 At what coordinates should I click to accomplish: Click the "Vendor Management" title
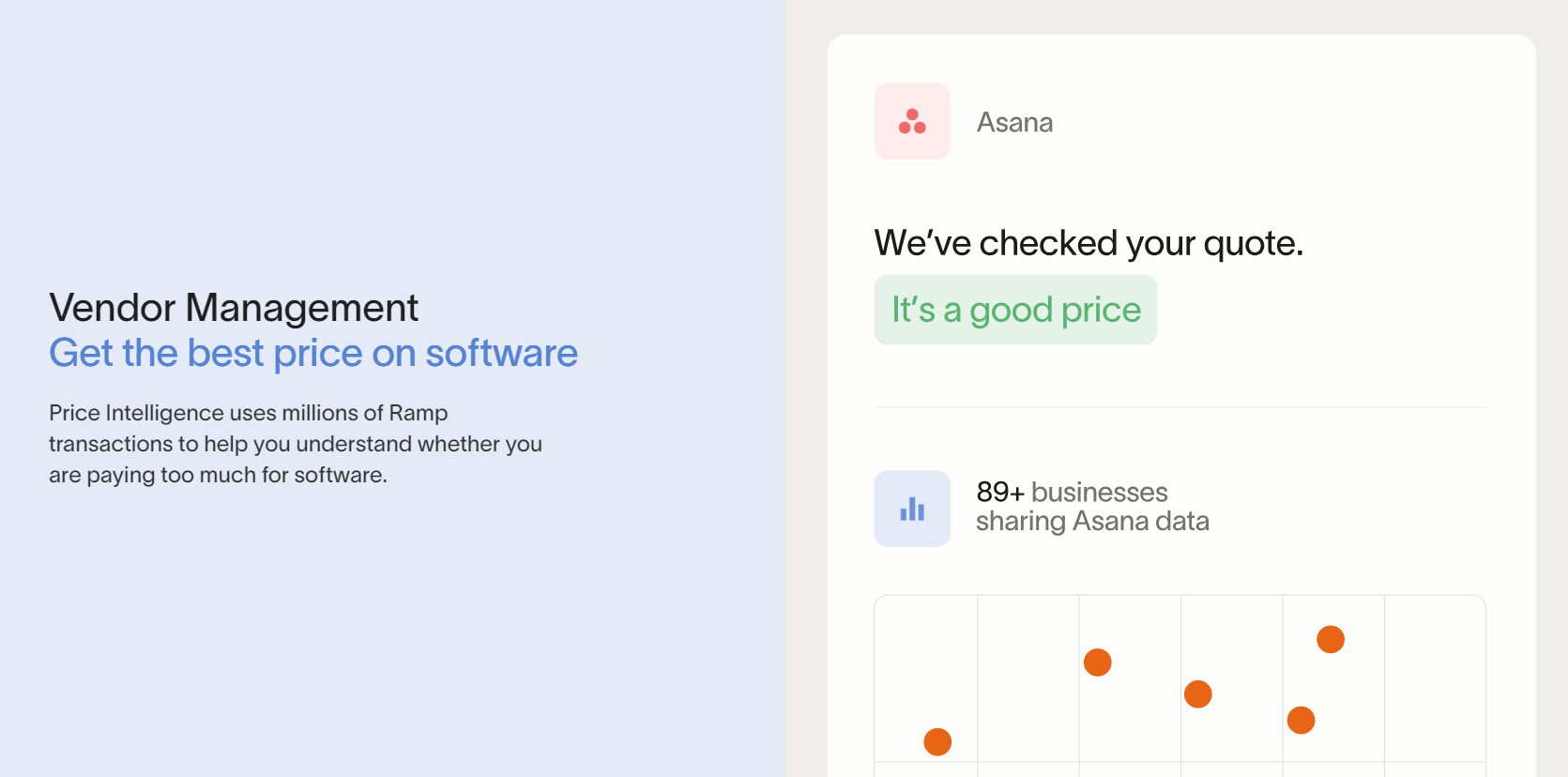[x=234, y=308]
